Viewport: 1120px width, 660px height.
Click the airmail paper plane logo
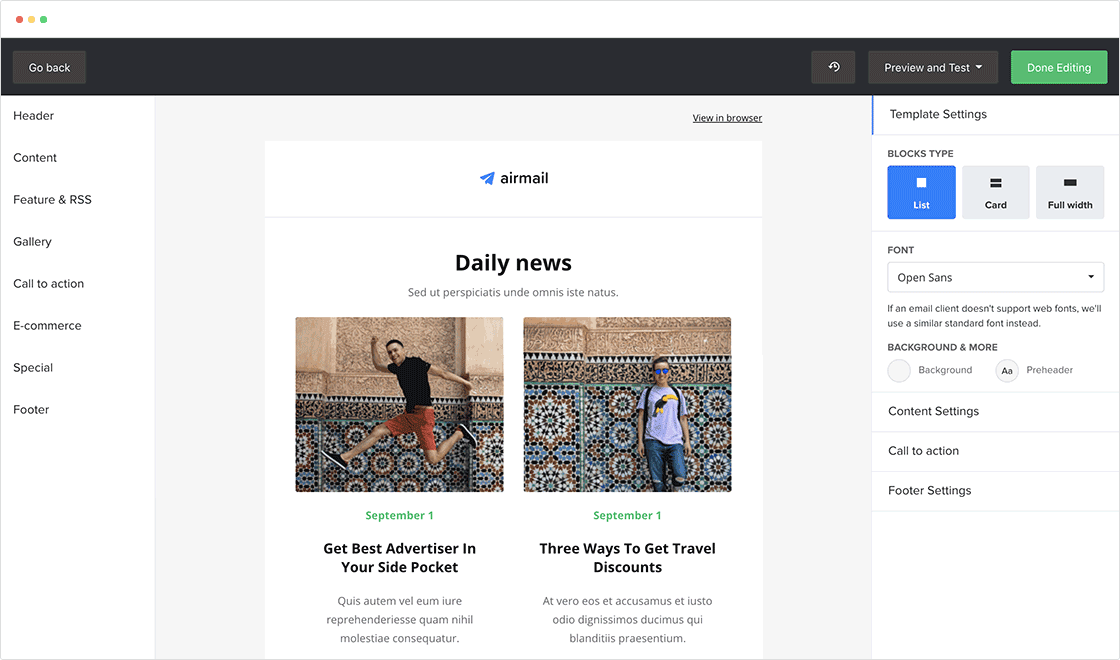[x=487, y=179]
